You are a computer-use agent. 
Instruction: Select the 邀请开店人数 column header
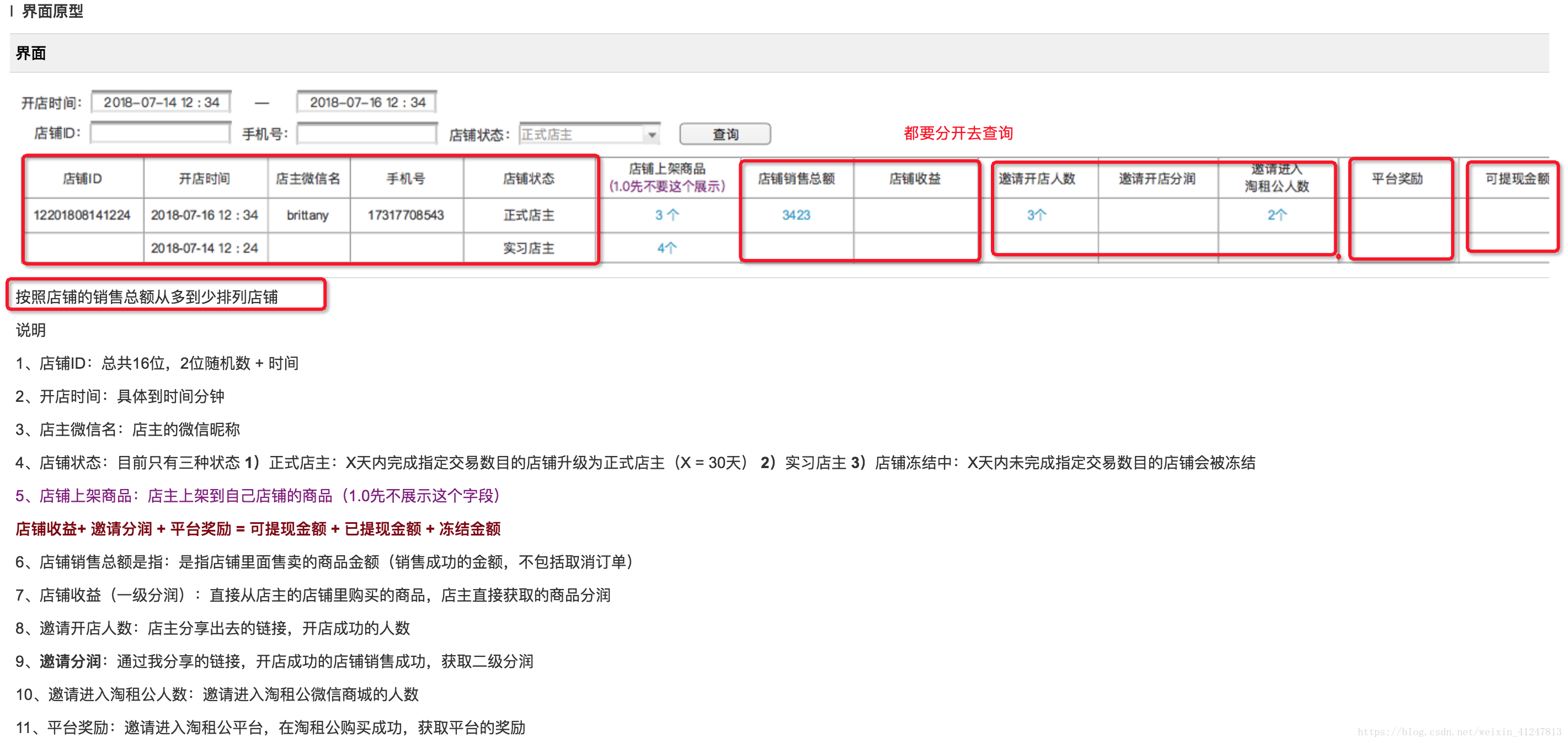click(1037, 178)
